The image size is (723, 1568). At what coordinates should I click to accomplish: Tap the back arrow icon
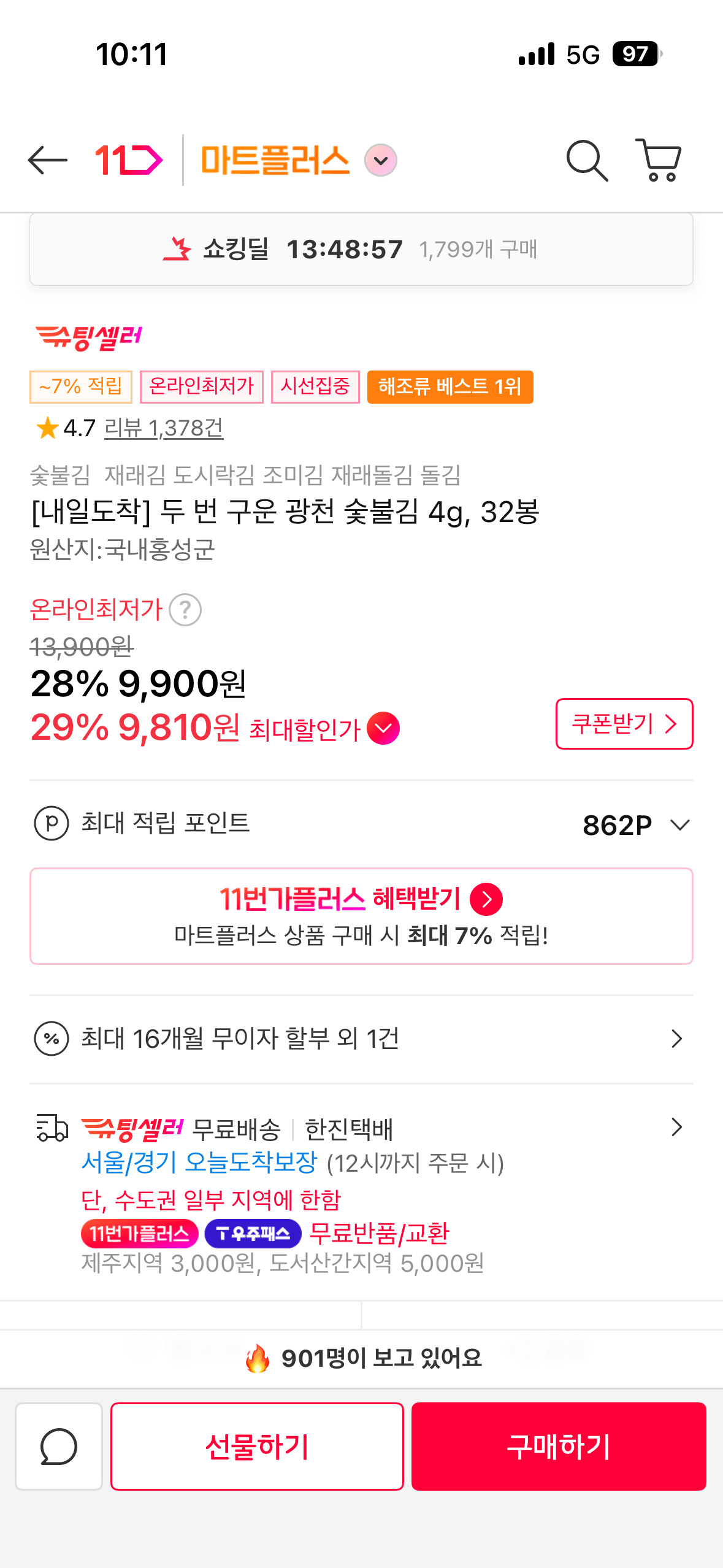[48, 160]
